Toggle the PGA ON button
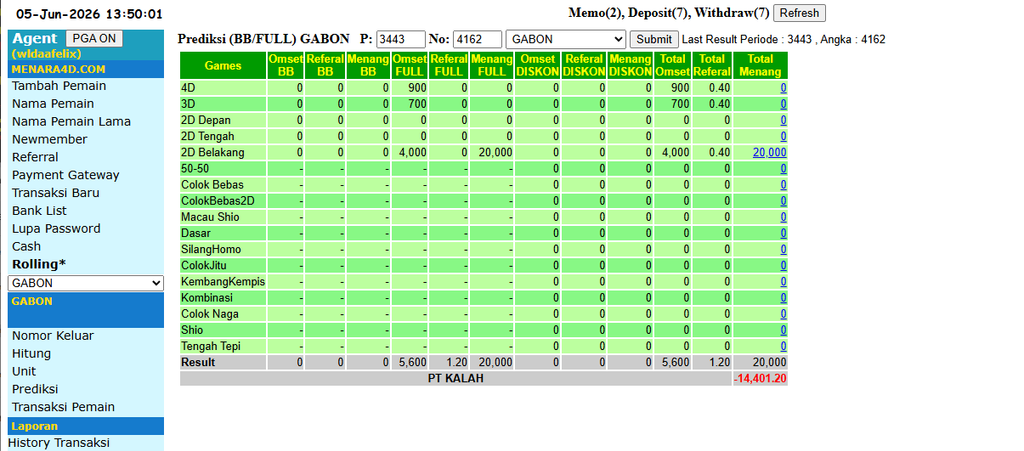The height and width of the screenshot is (451, 1024). [x=94, y=39]
